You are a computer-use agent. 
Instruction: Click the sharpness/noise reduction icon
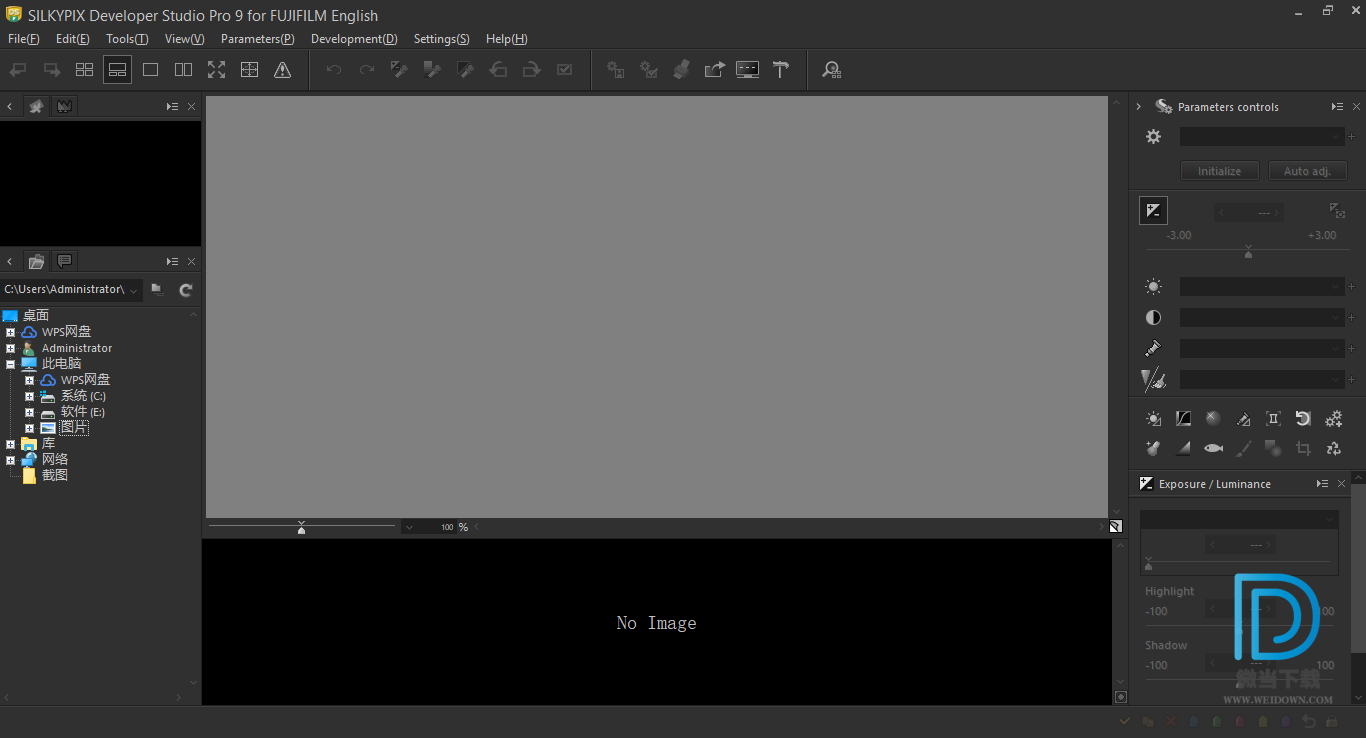(x=1153, y=379)
